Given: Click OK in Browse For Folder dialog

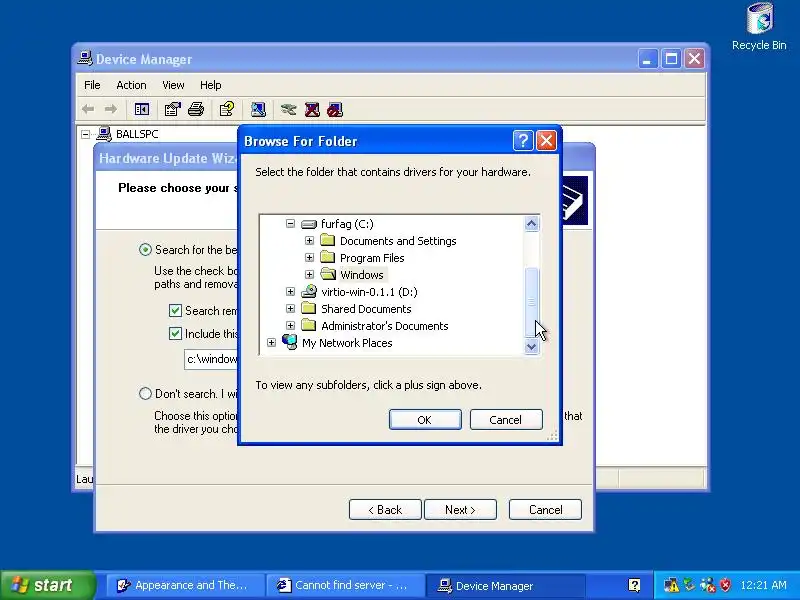Looking at the screenshot, I should (425, 419).
